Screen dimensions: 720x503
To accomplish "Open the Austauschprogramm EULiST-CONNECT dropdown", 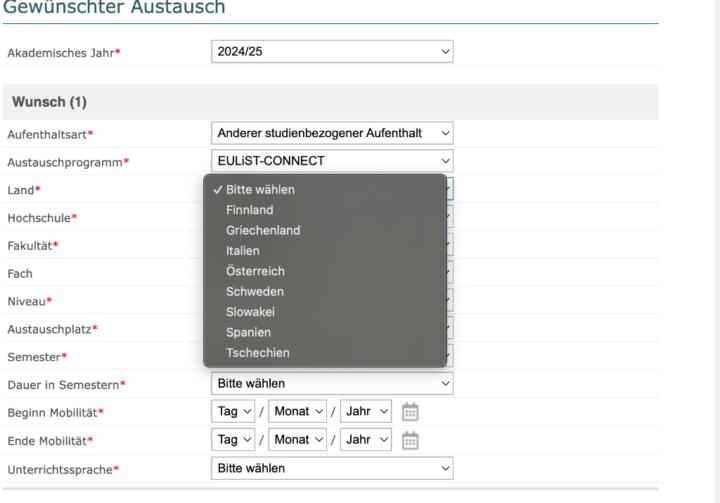I will point(333,160).
